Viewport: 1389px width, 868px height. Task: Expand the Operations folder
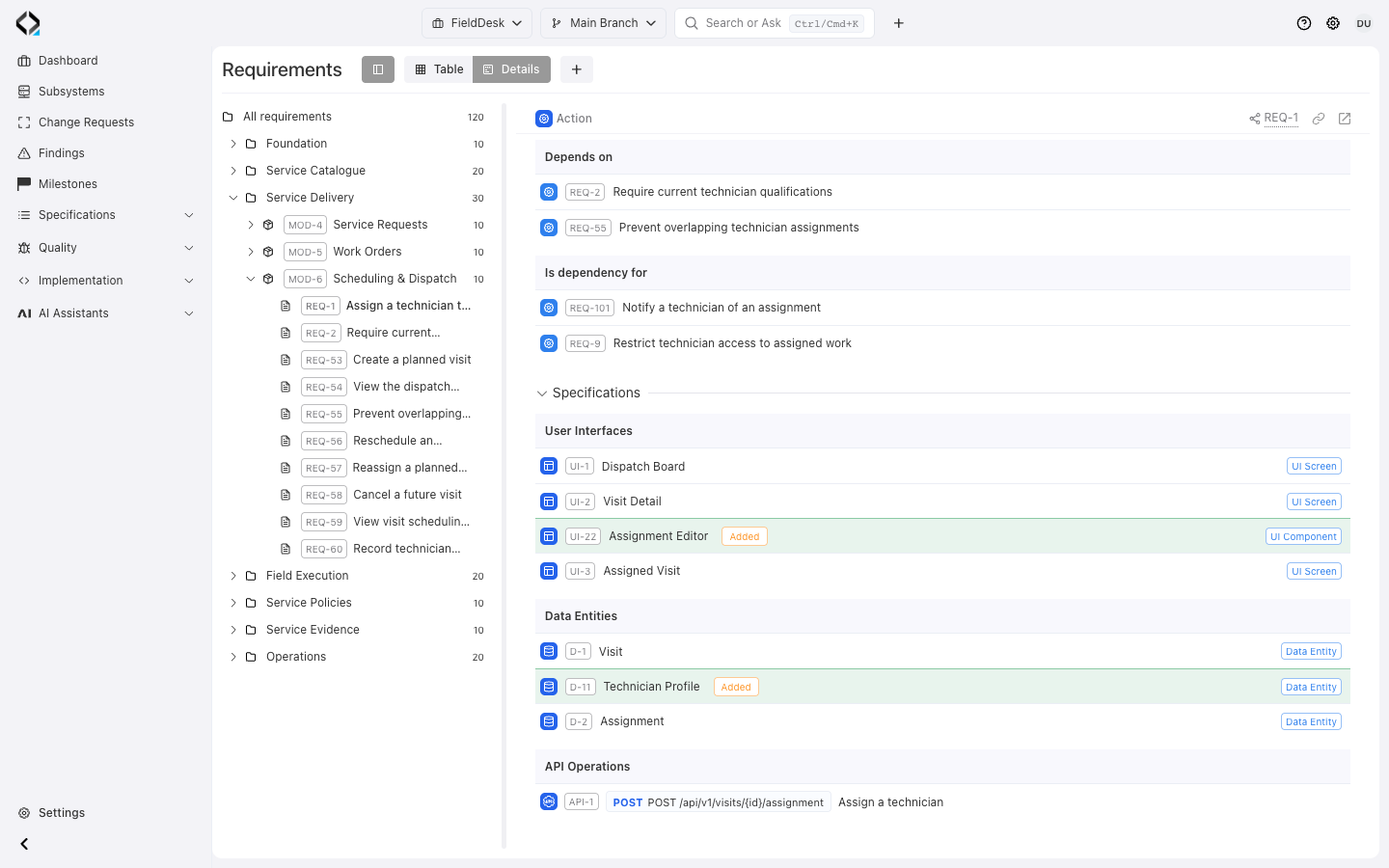233,657
